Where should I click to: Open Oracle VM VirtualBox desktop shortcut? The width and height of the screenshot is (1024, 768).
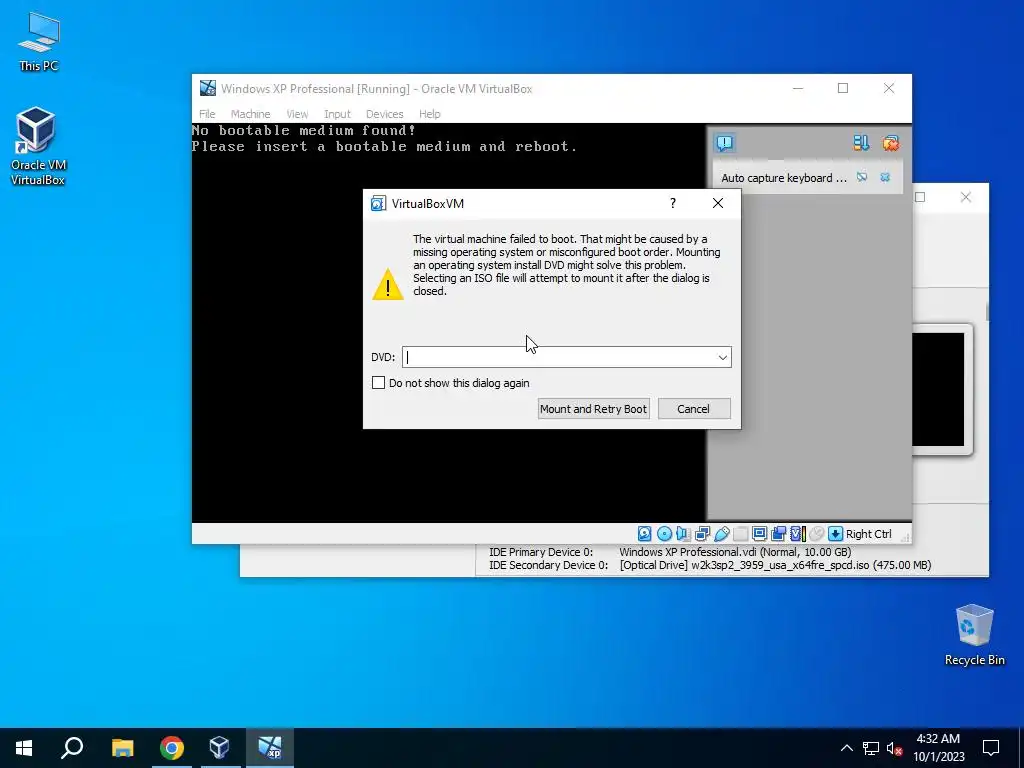(37, 146)
